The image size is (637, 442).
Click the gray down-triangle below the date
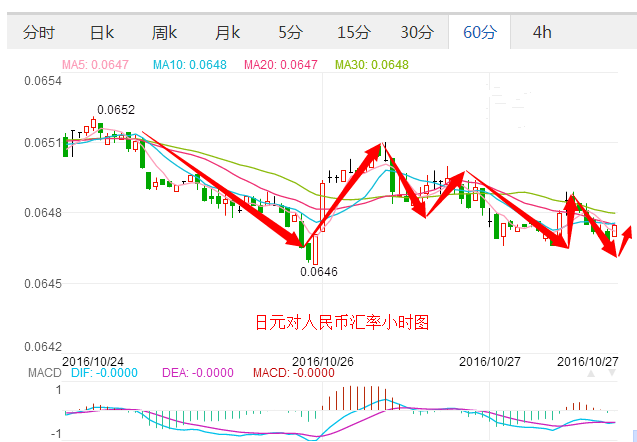pyautogui.click(x=612, y=373)
